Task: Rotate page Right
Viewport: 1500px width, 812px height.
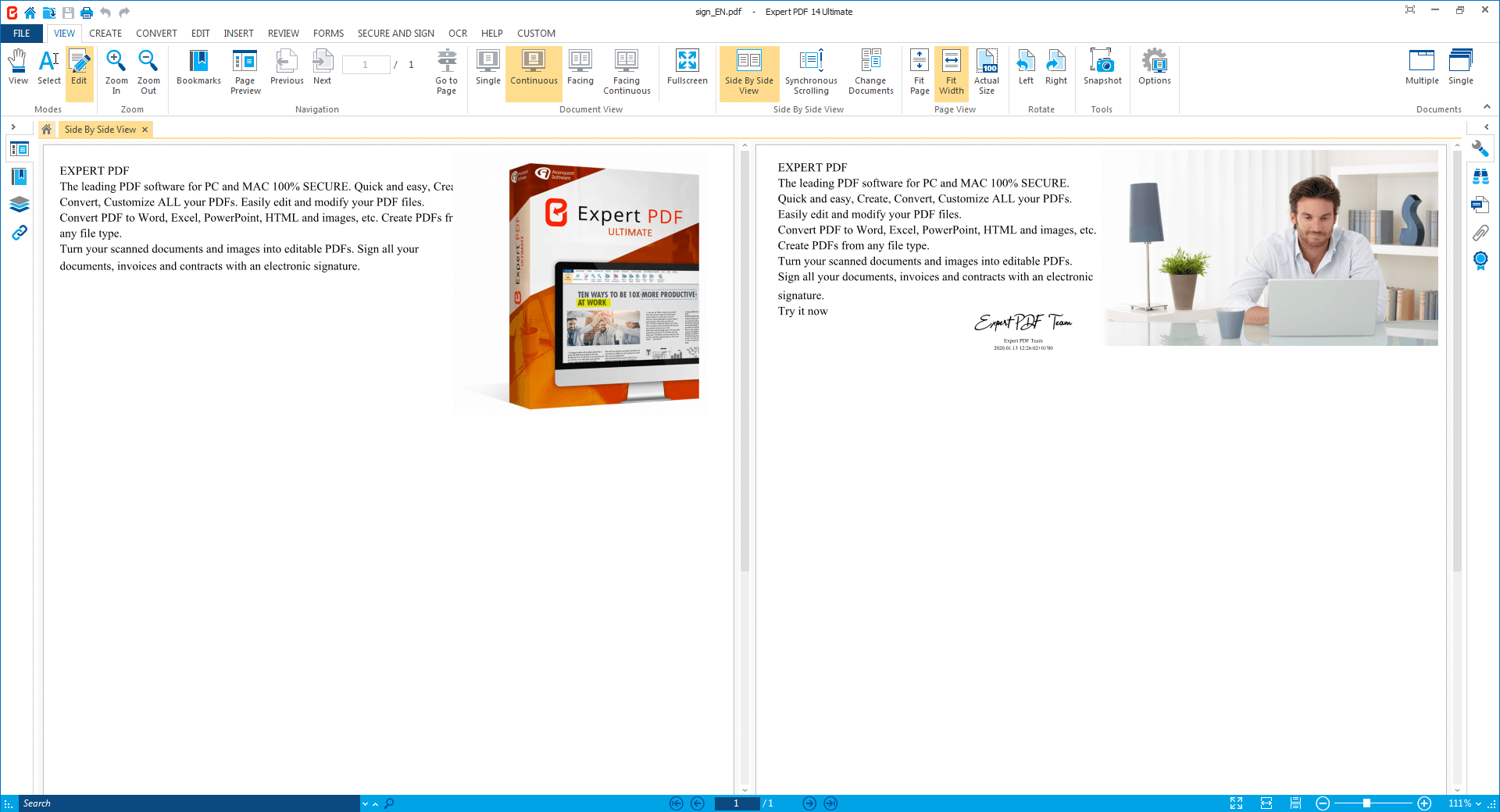Action: click(1056, 68)
